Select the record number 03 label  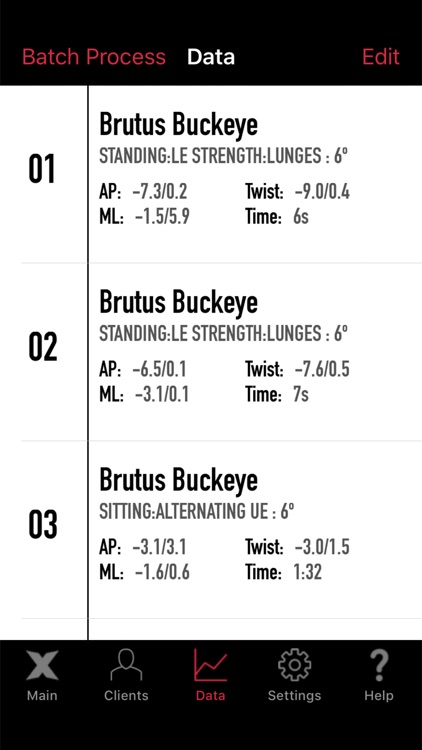(x=43, y=525)
